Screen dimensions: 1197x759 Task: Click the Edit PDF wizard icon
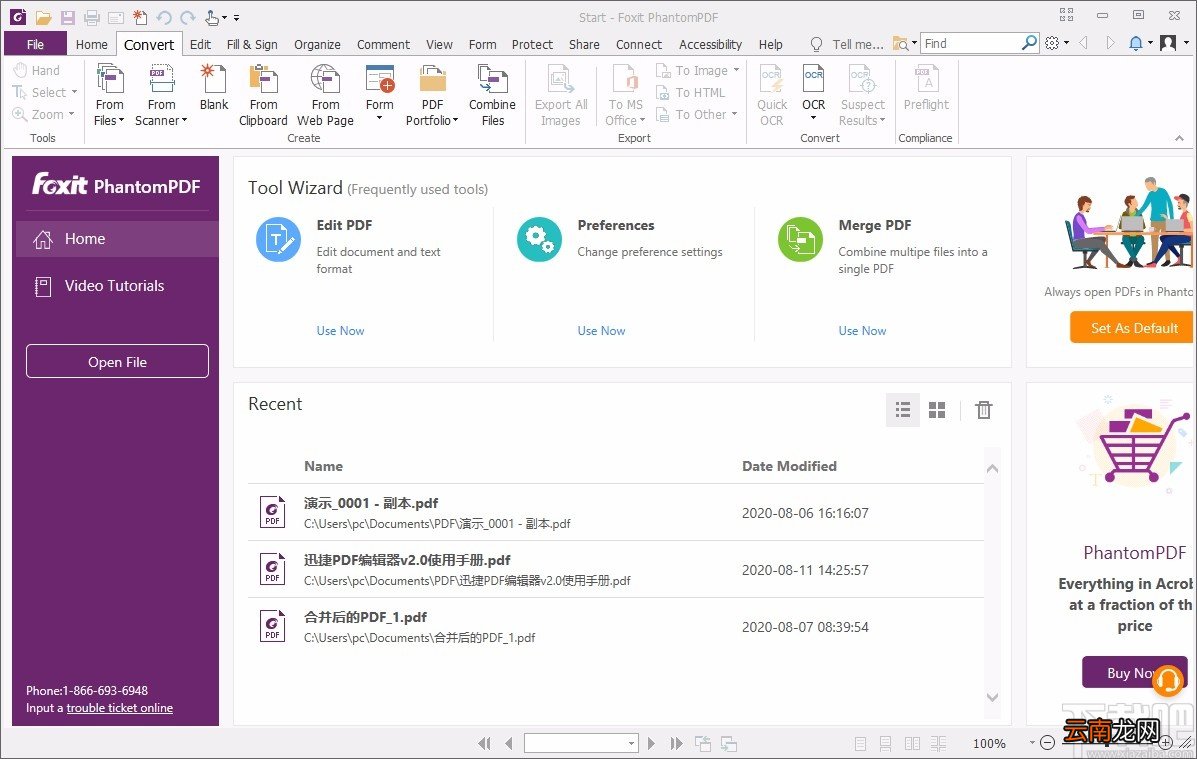tap(278, 240)
